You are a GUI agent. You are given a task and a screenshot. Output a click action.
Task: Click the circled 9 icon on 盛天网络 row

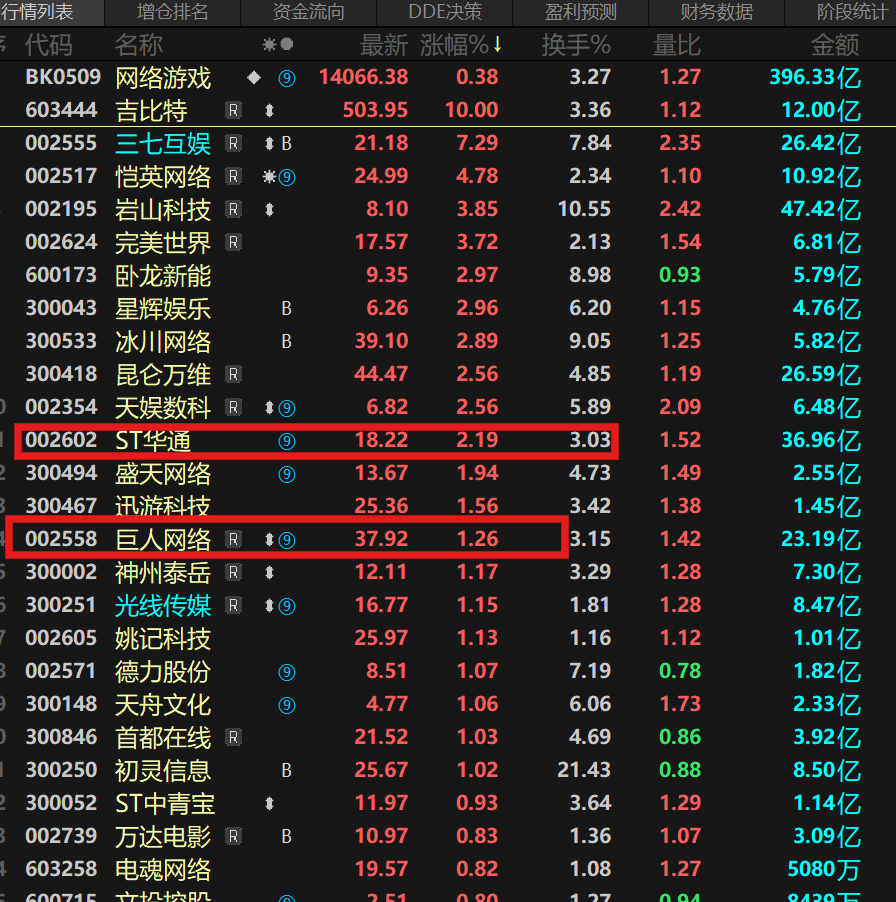pyautogui.click(x=286, y=474)
